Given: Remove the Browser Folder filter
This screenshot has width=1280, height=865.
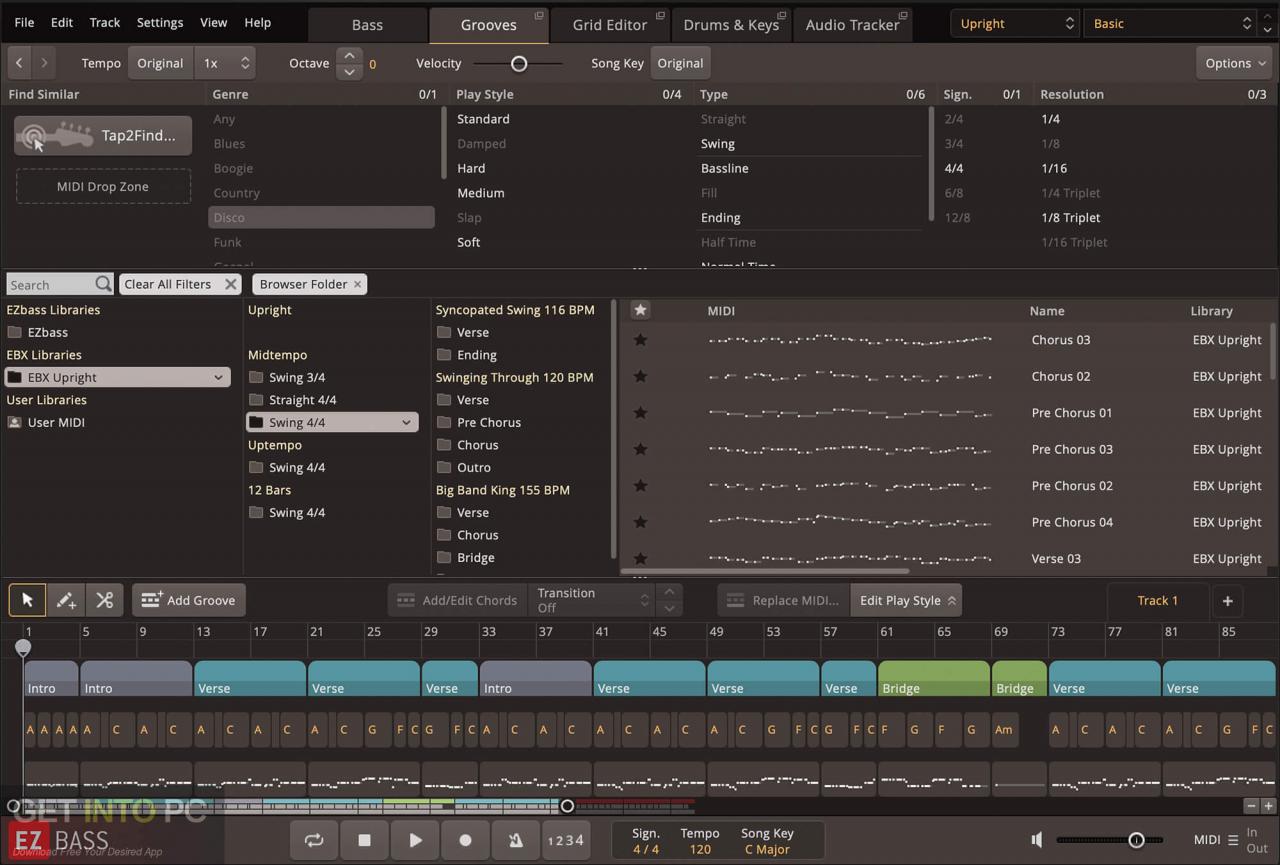Looking at the screenshot, I should coord(357,284).
